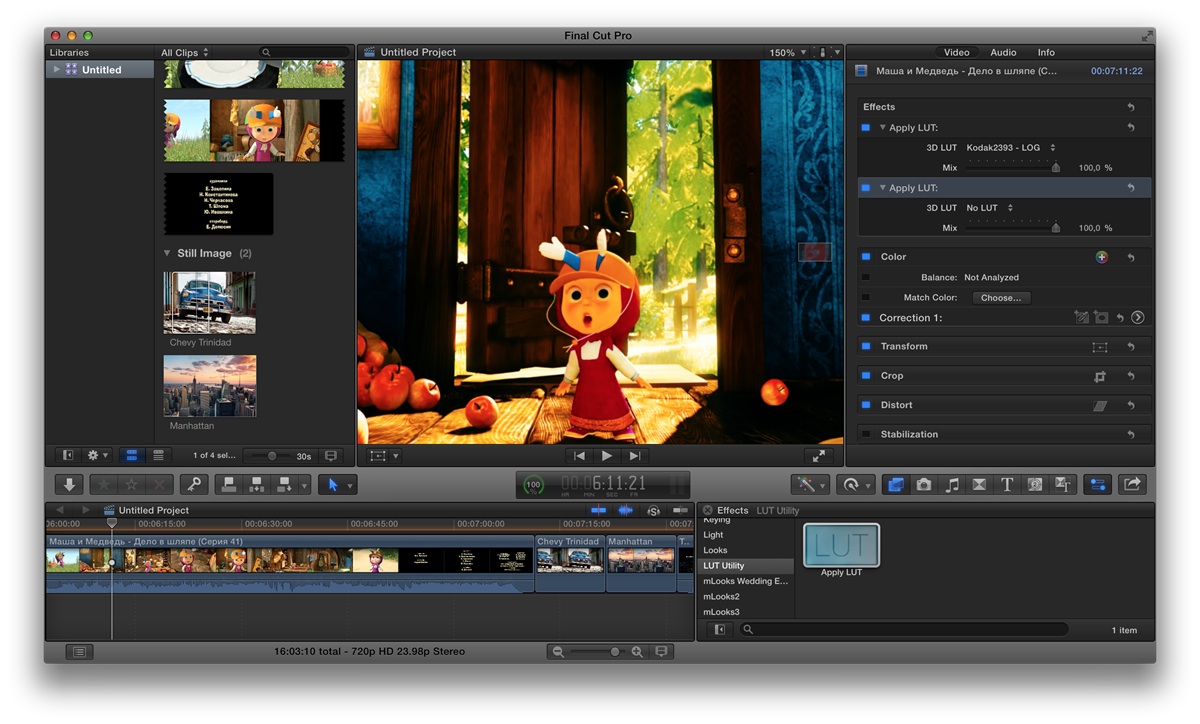Open the 3D LUT Kodak2393 dropdown
Screen dimensions: 1200x724
(x=1011, y=148)
